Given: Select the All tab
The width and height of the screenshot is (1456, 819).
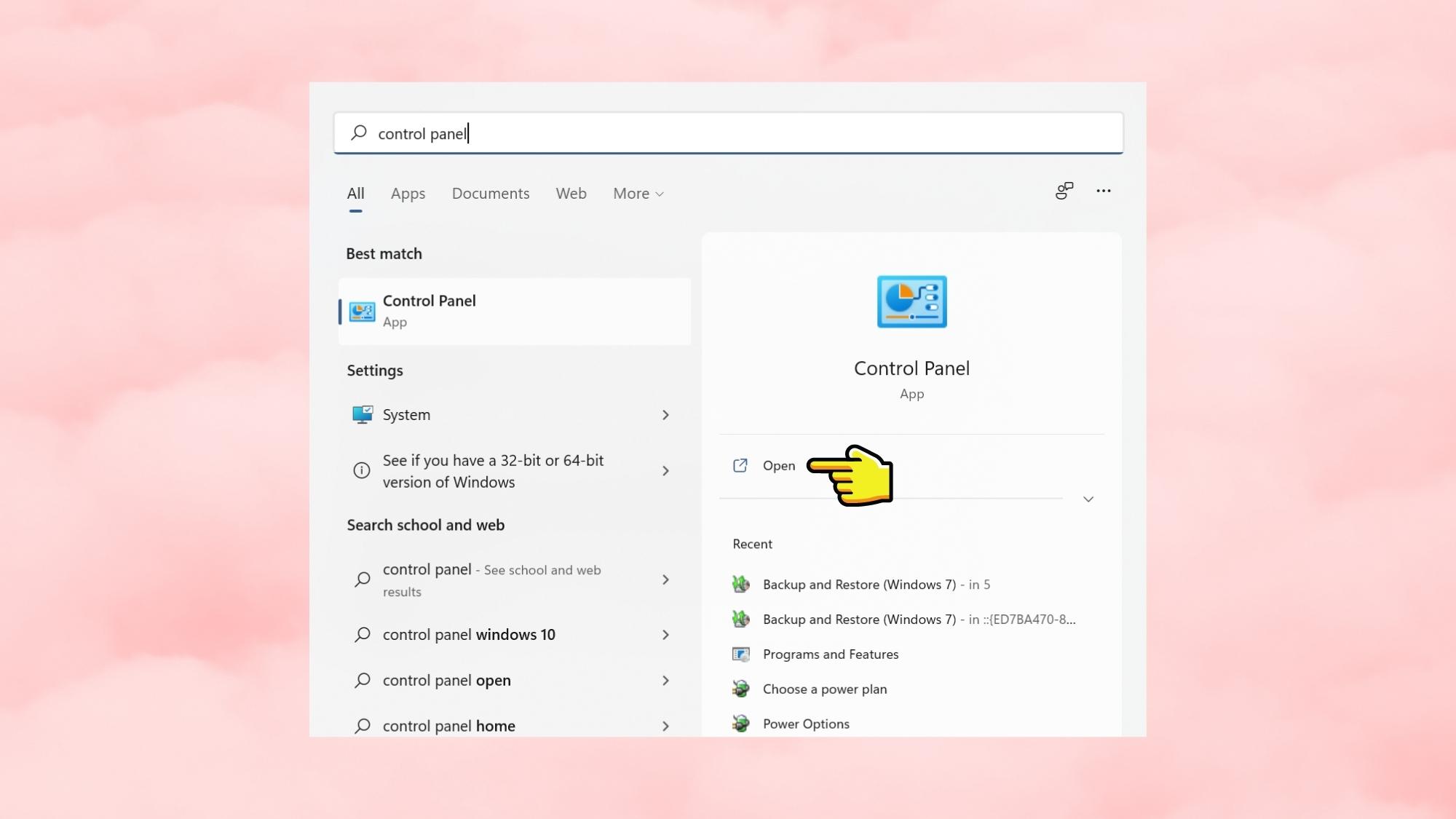Looking at the screenshot, I should 355,194.
